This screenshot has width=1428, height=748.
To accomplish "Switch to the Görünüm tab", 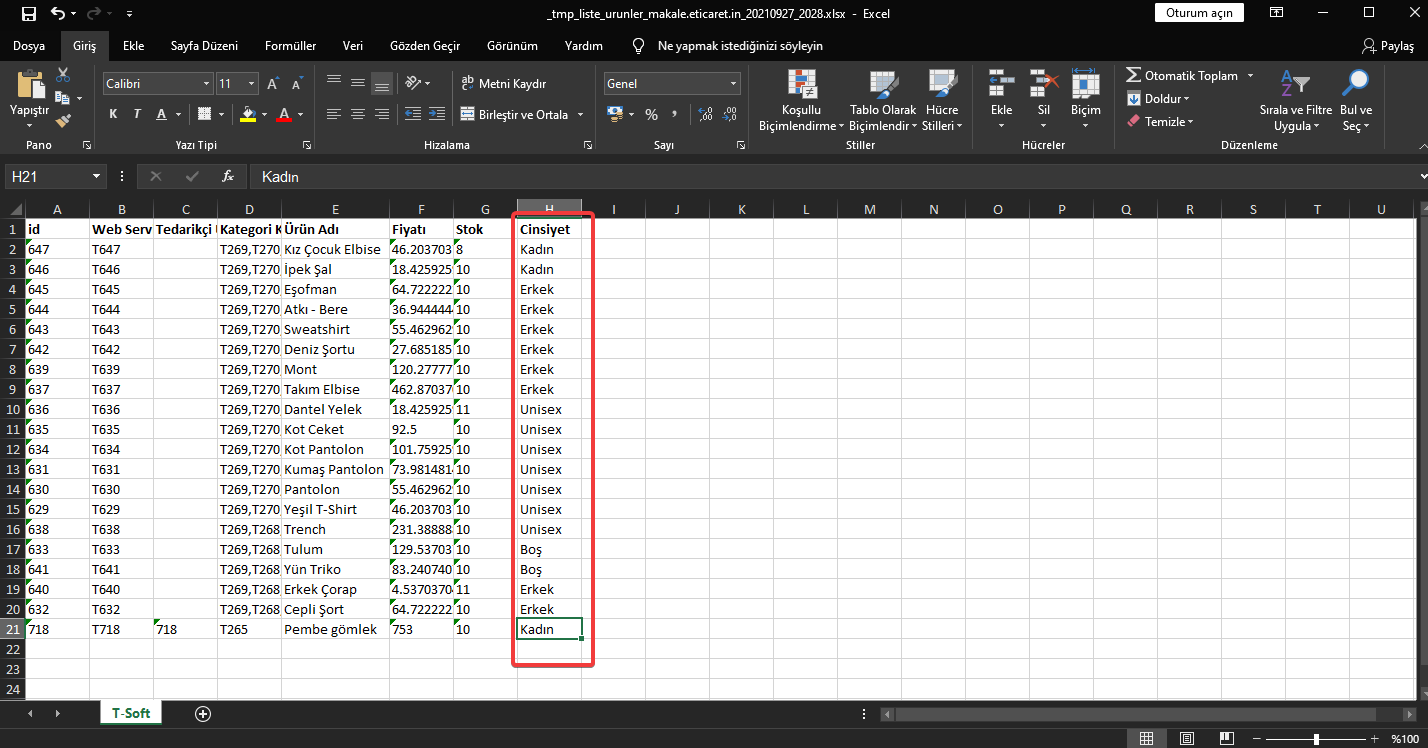I will [512, 46].
